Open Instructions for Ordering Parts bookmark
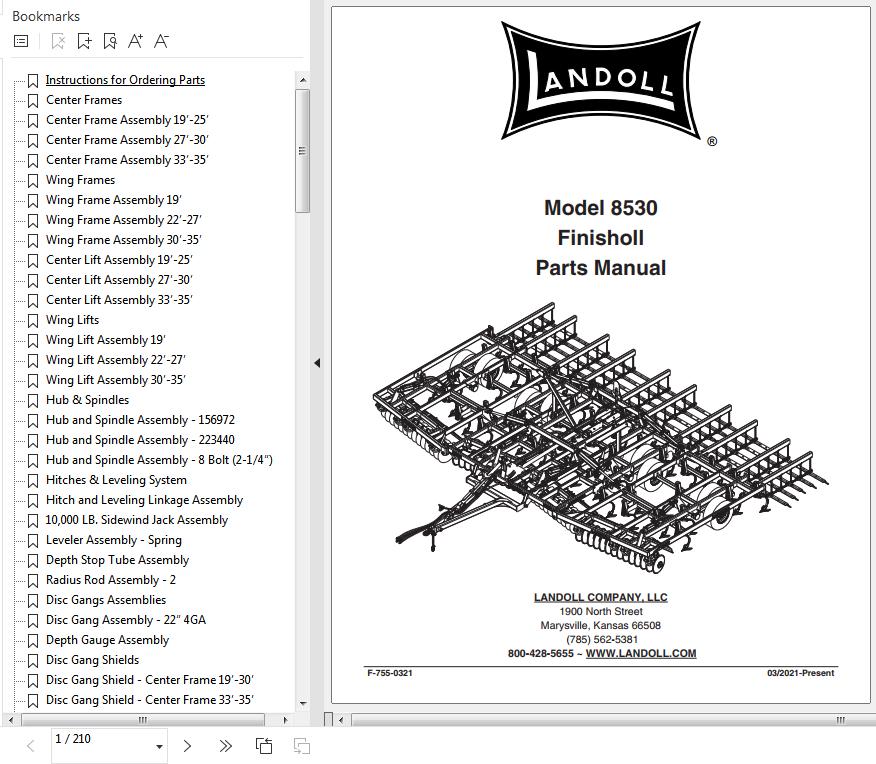 125,80
